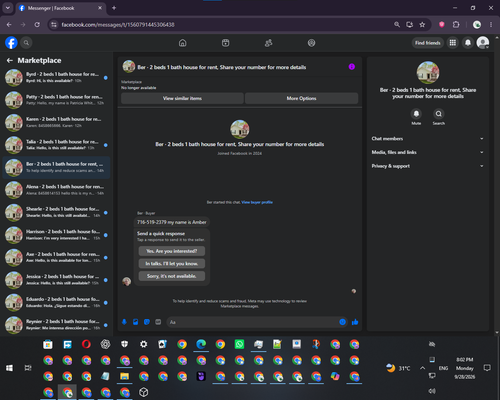Open the emoji picker in message box
Viewport: 500px width, 400px height.
342,322
